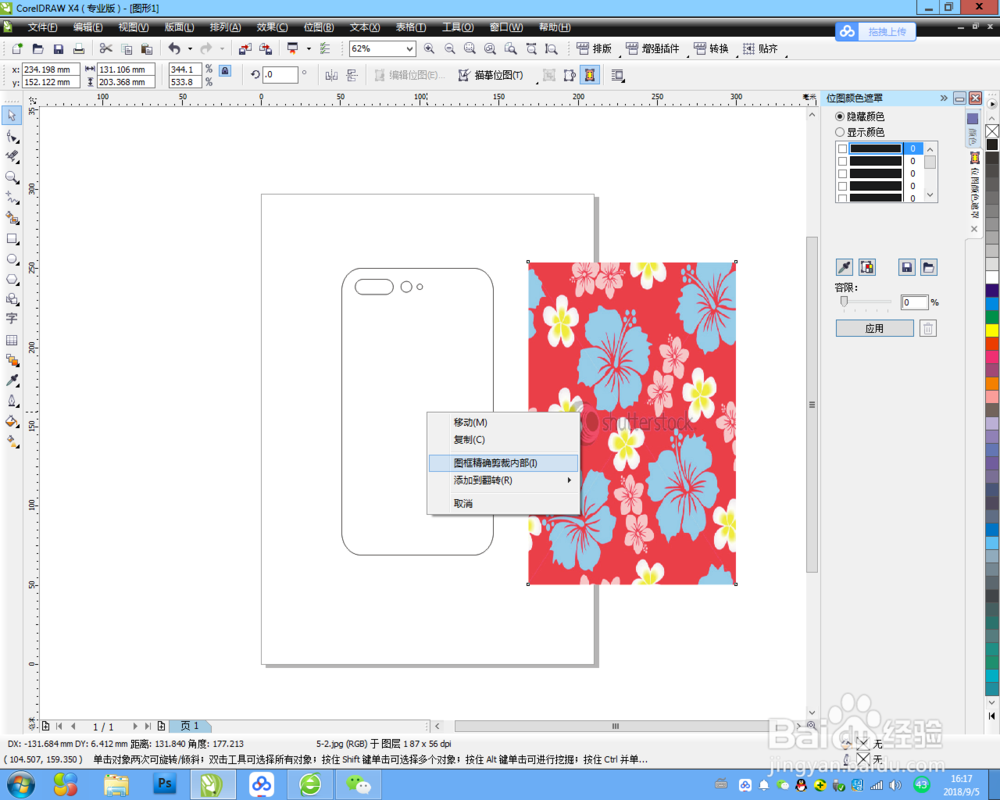Click the Undo arrow icon
The image size is (1000, 800).
(174, 48)
